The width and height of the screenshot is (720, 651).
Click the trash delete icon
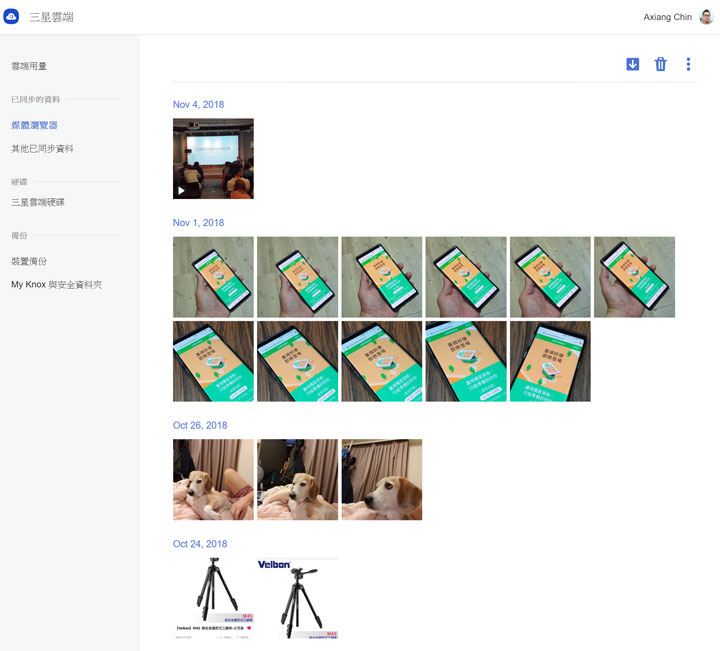pyautogui.click(x=660, y=64)
